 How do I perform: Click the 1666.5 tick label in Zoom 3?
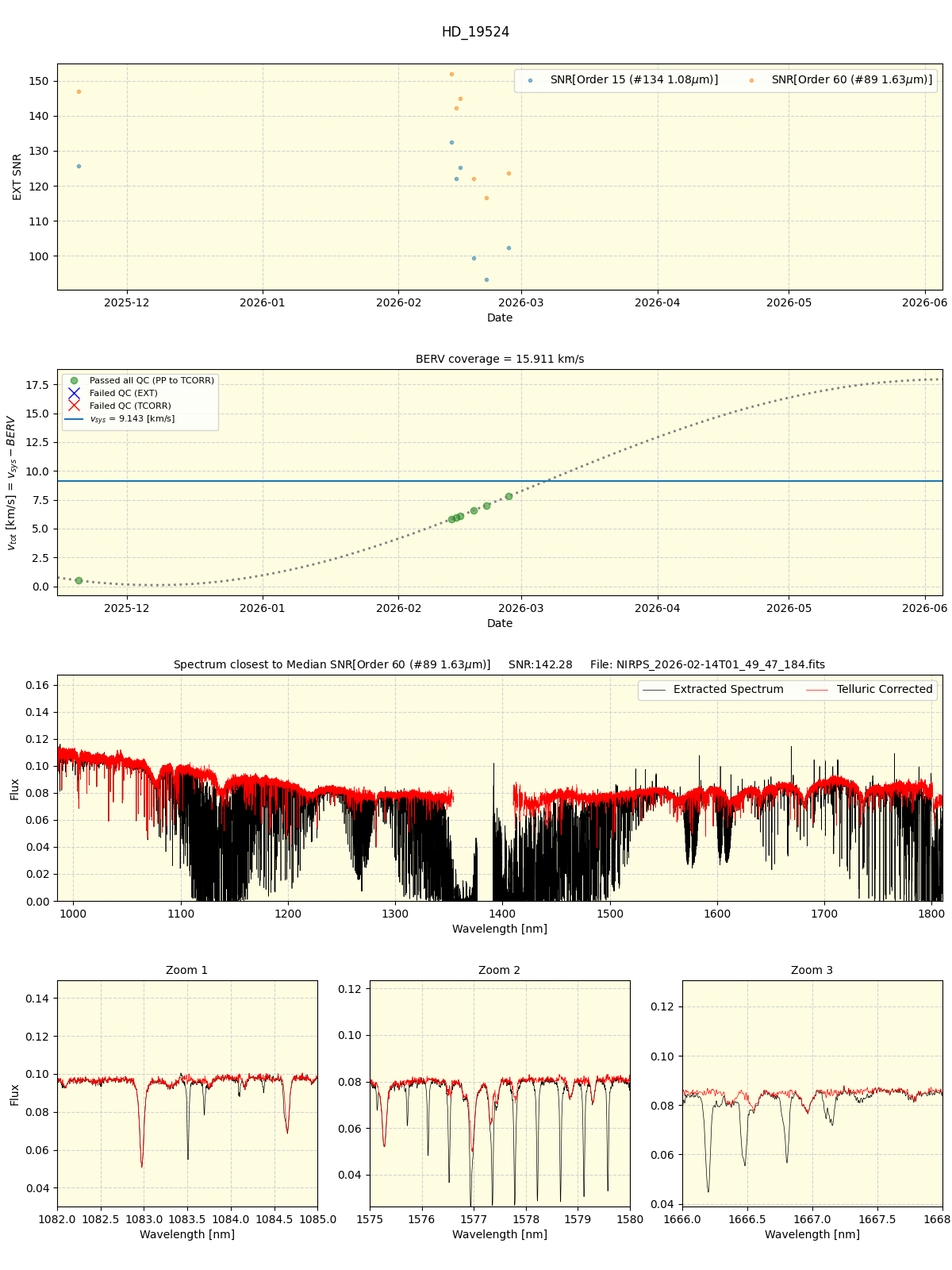pyautogui.click(x=747, y=1219)
